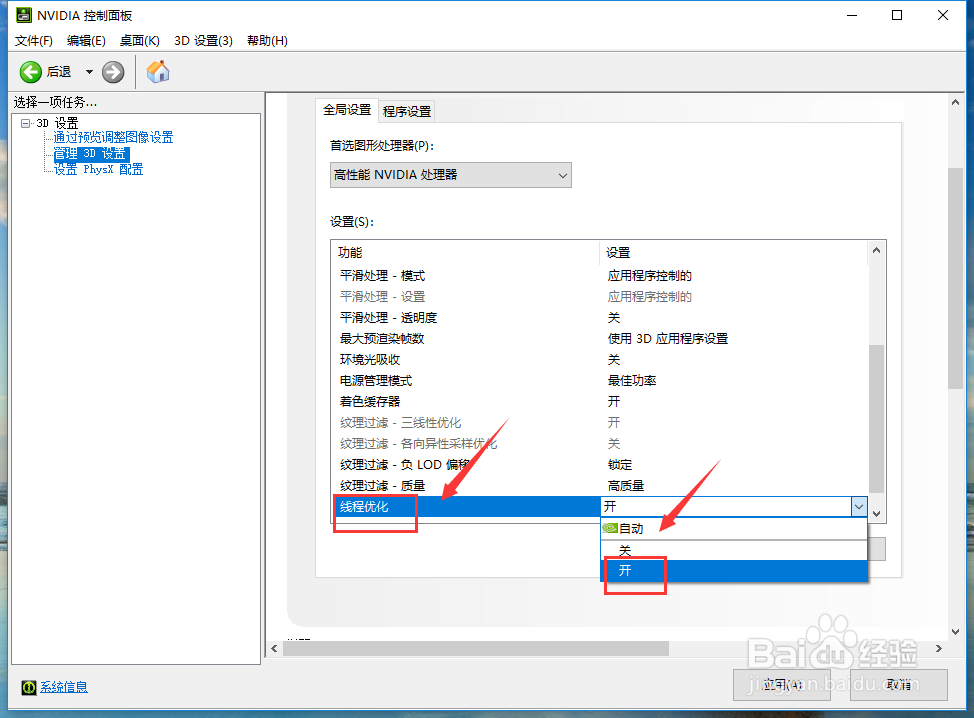Image resolution: width=974 pixels, height=718 pixels.
Task: Choose 开 in the dropdown list
Action: [734, 571]
